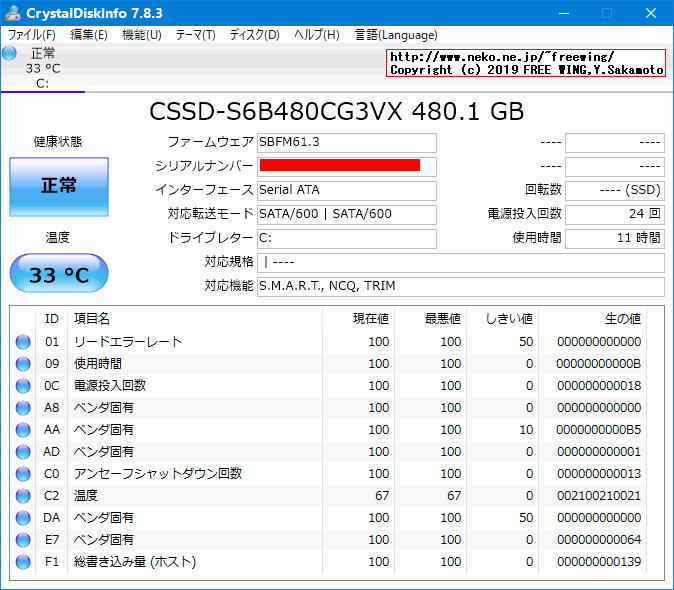
Task: Click status circle for C2 温度 row
Action: tap(23, 496)
